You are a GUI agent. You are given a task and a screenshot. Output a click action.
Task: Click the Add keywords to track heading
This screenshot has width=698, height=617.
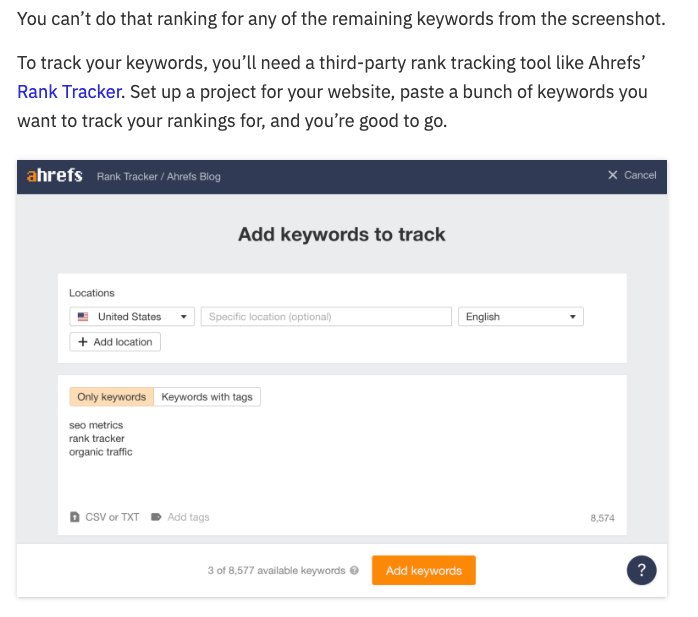tap(341, 234)
